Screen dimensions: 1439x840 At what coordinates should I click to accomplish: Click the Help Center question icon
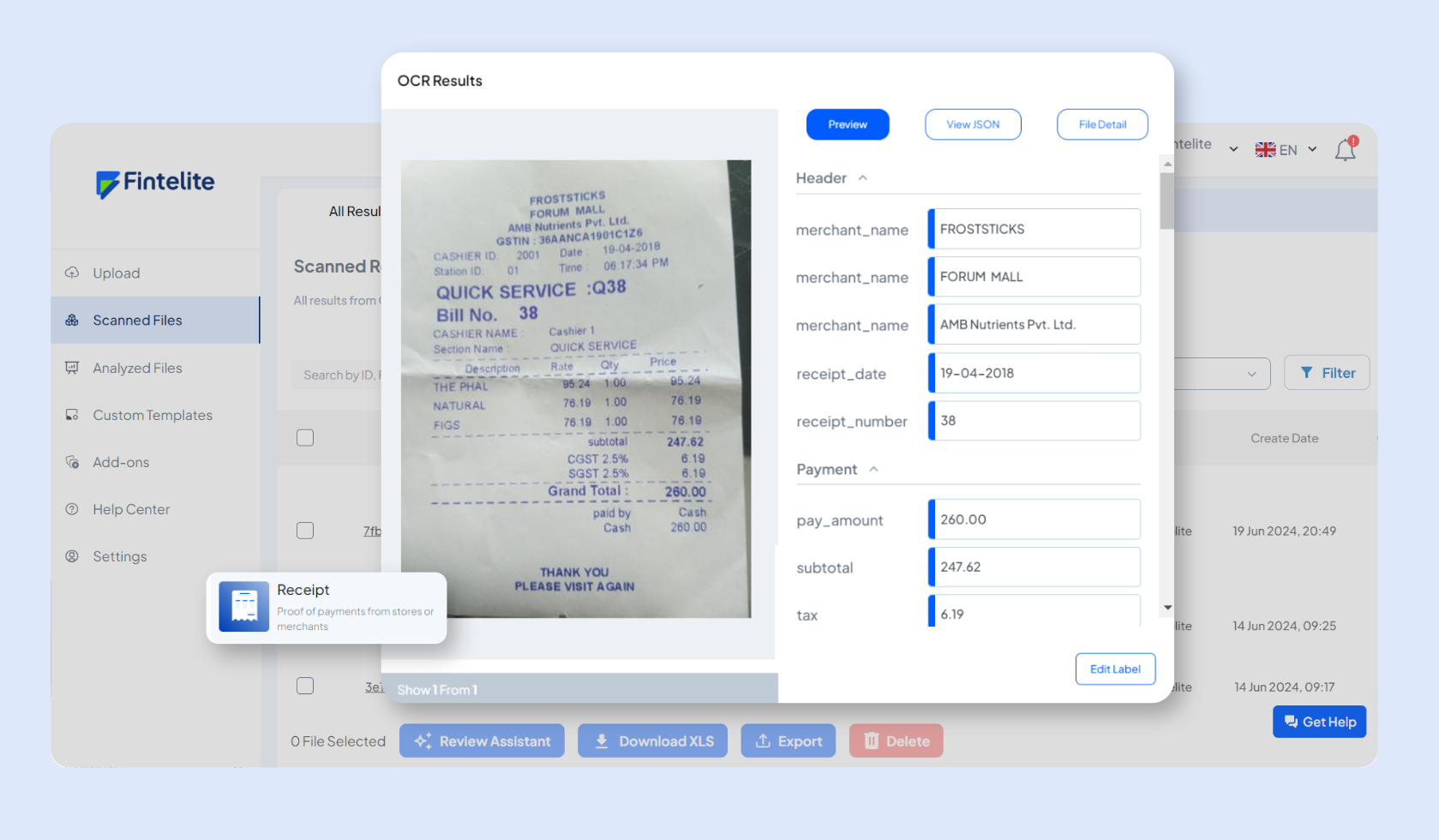[x=72, y=509]
